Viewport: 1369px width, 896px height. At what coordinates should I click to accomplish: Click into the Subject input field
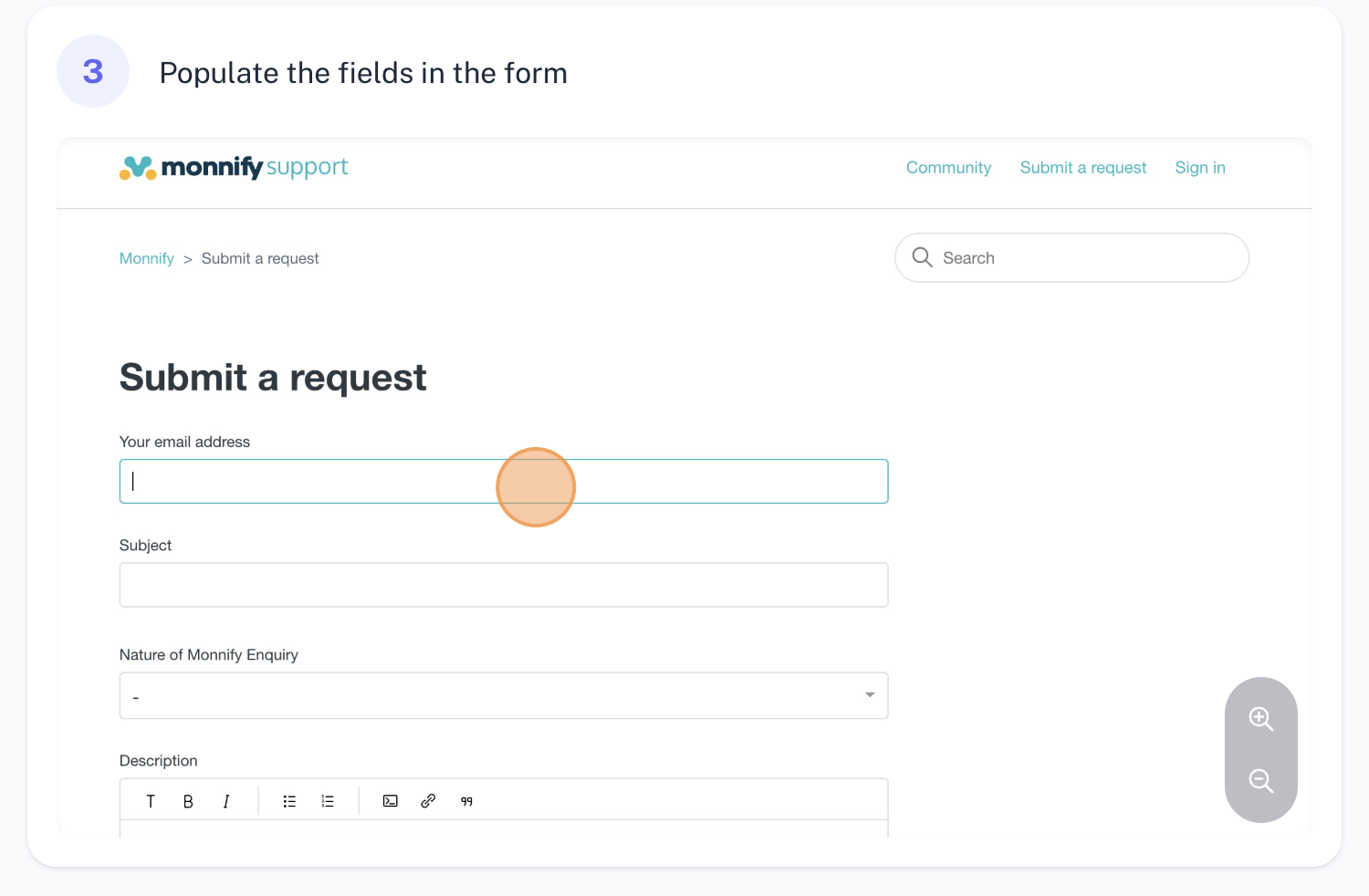(x=504, y=585)
